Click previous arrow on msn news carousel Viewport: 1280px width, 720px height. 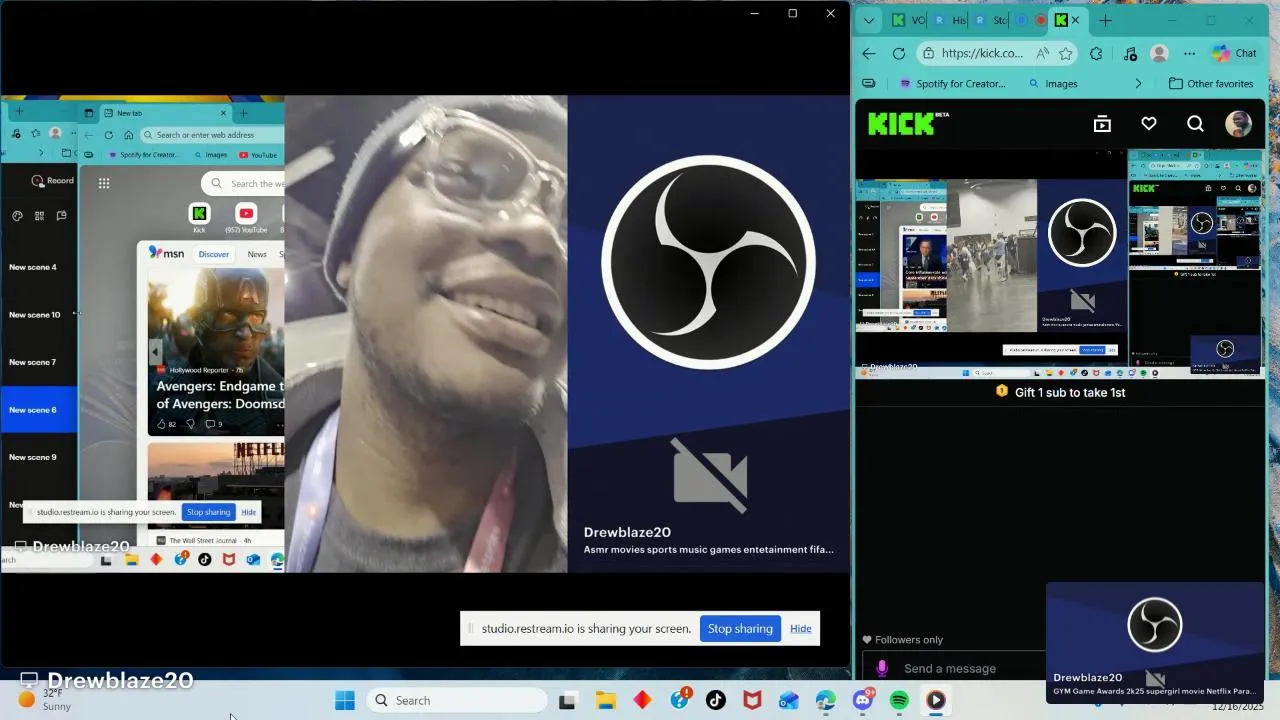(155, 352)
